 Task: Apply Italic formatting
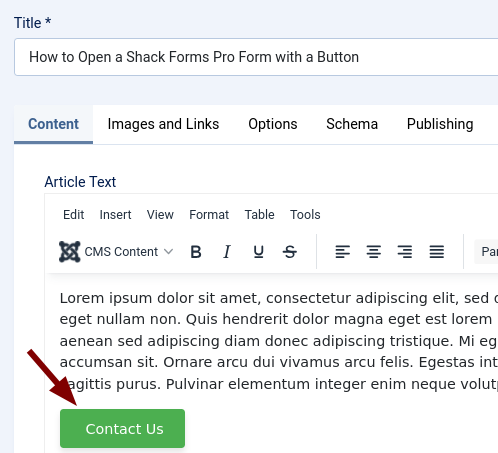[227, 252]
